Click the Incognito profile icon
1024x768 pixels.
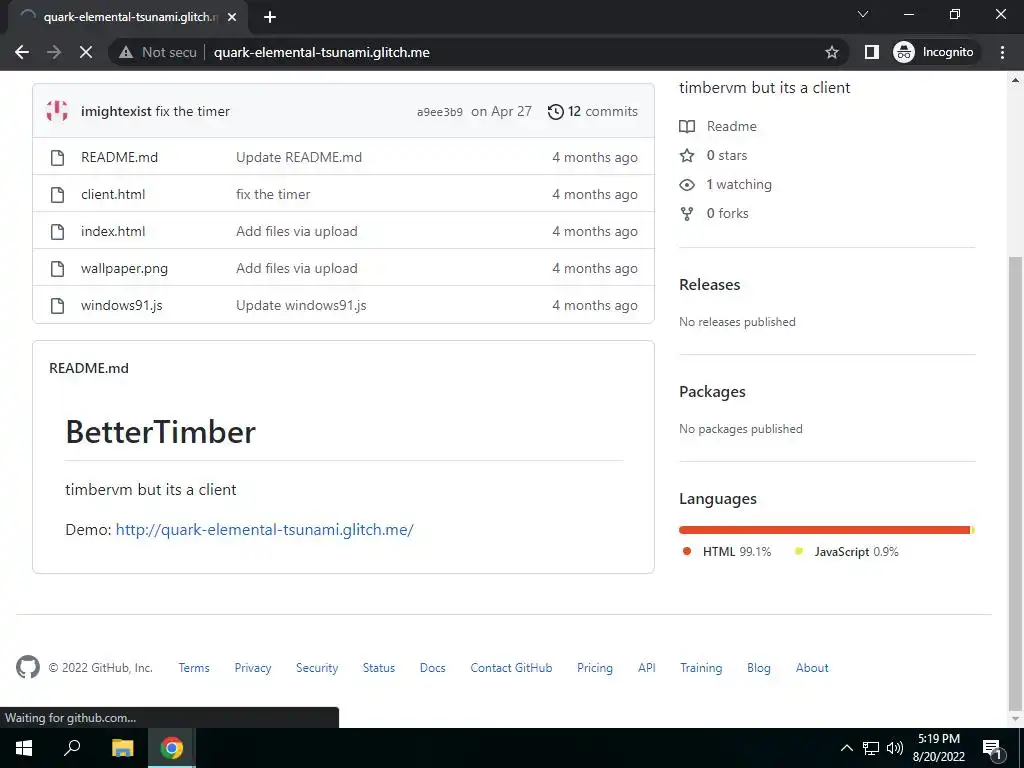click(904, 52)
